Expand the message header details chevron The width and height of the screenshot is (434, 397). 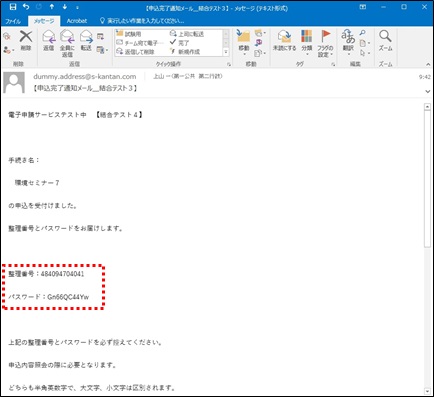[428, 91]
